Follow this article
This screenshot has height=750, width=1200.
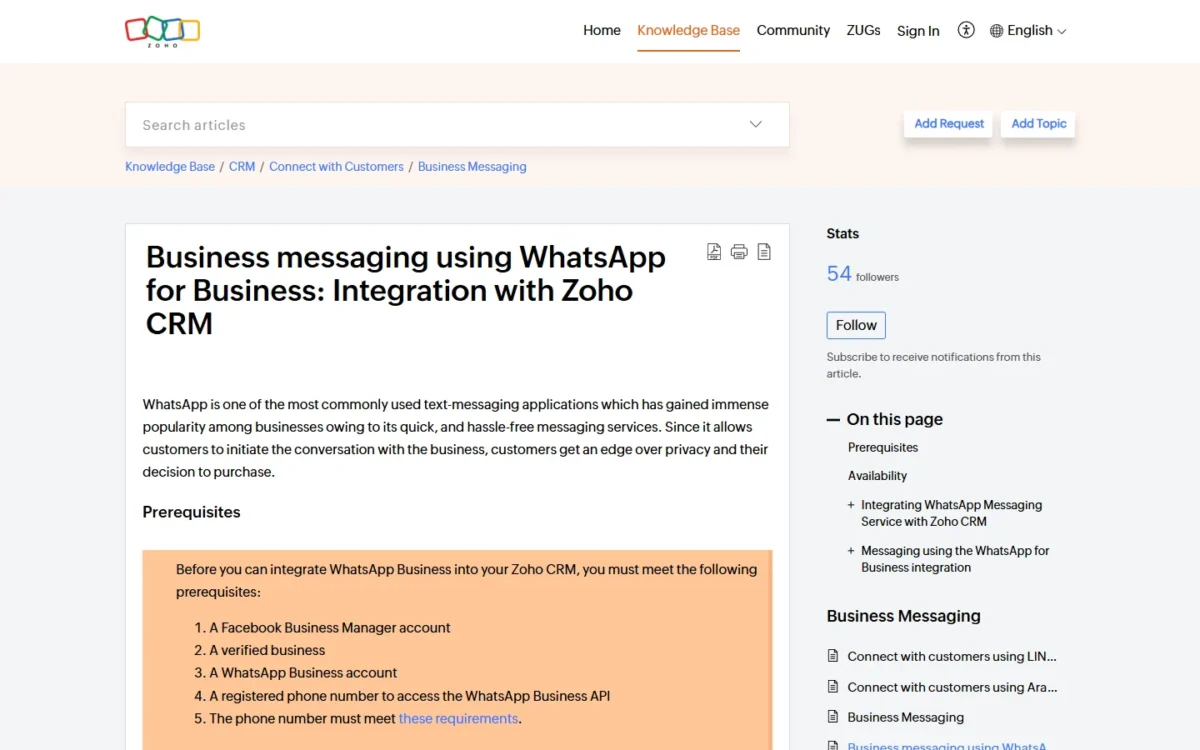click(x=856, y=325)
